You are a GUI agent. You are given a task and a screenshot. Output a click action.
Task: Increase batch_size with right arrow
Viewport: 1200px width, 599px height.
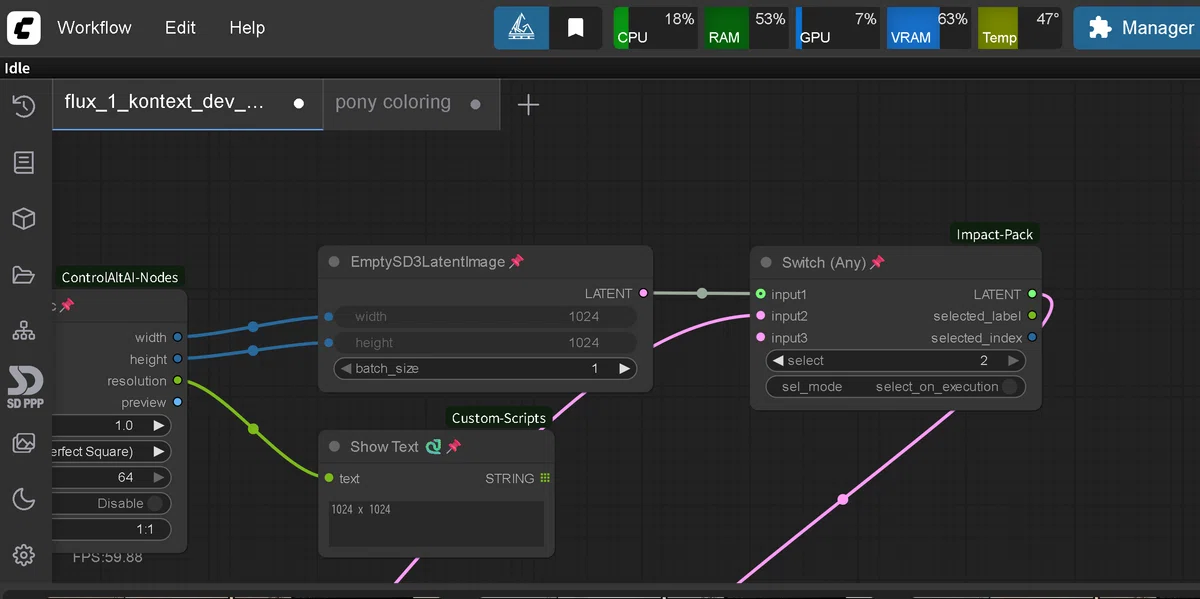(624, 368)
